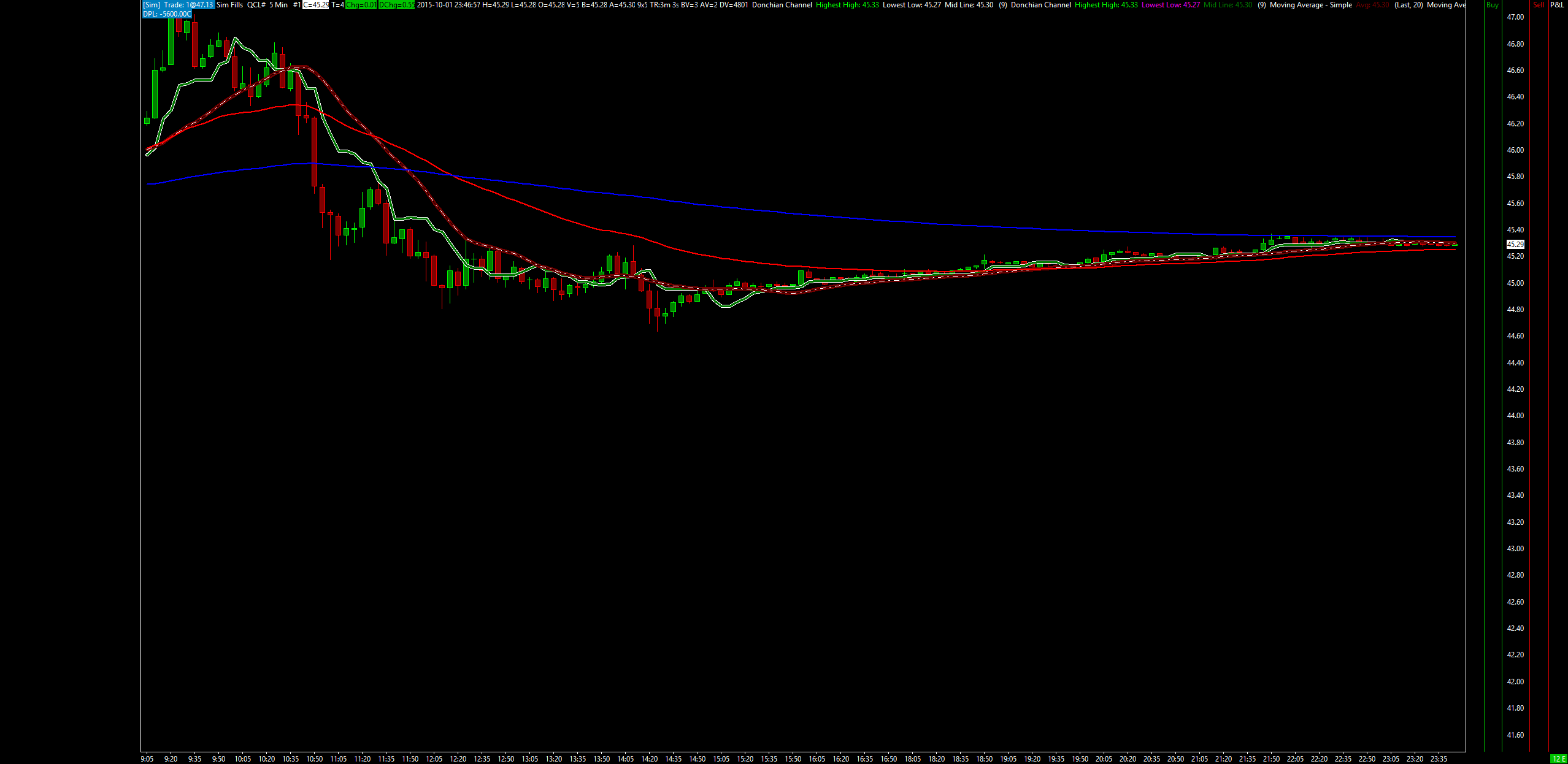1568x764 pixels.
Task: Click the green DChg header field
Action: click(x=396, y=5)
